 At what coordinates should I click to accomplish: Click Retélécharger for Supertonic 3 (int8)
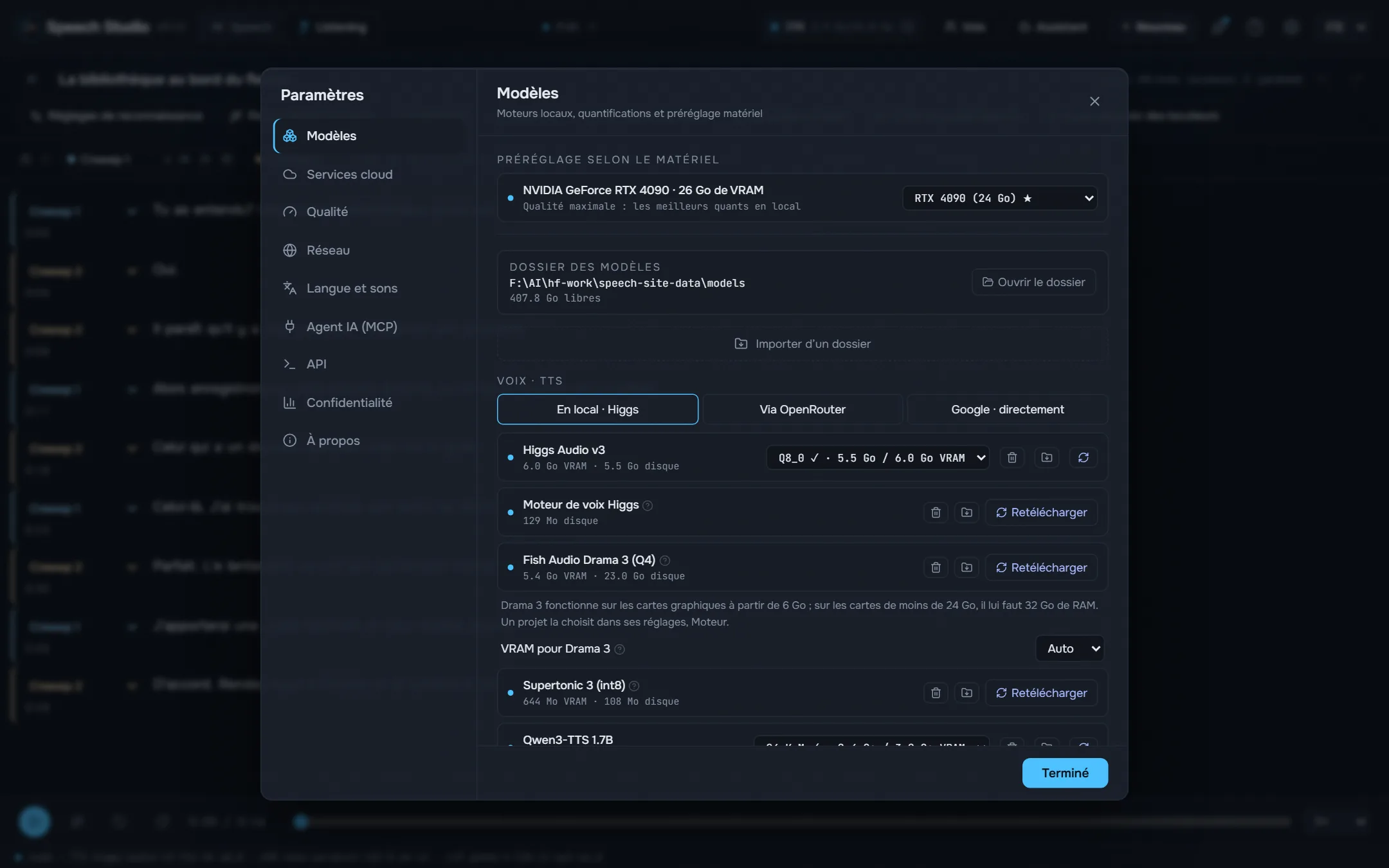(1041, 693)
